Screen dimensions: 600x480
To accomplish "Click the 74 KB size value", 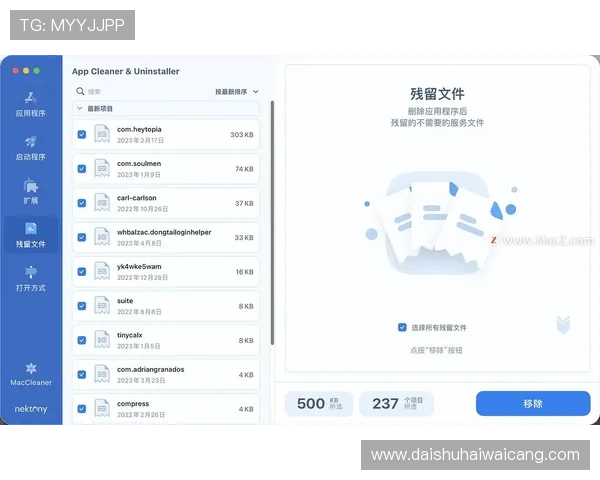I will pyautogui.click(x=244, y=169).
